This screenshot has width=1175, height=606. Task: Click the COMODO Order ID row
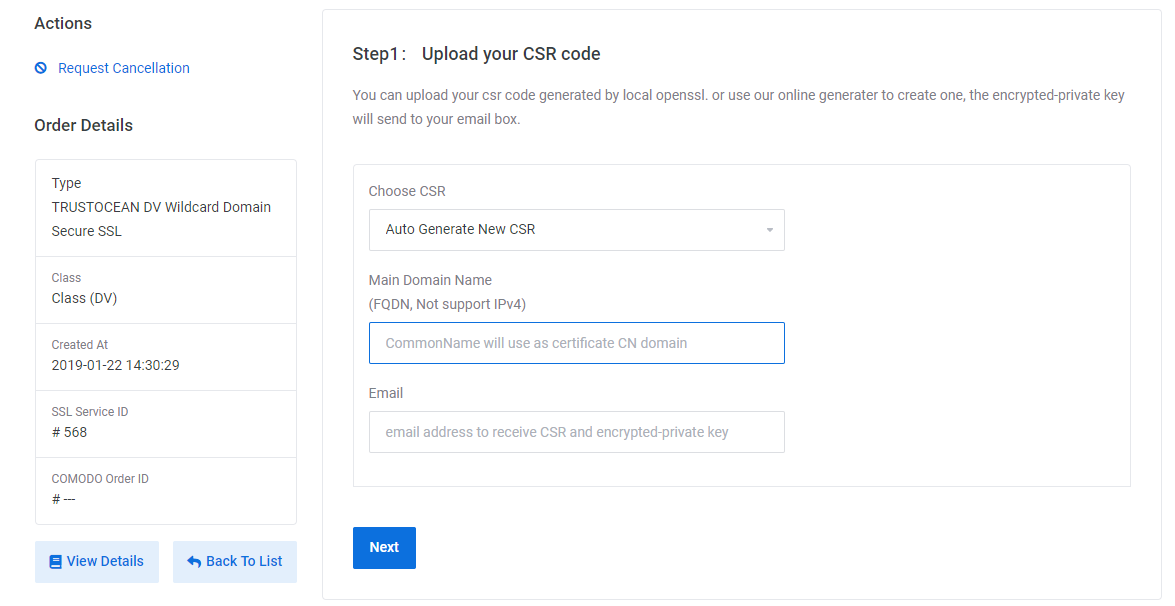click(x=166, y=491)
